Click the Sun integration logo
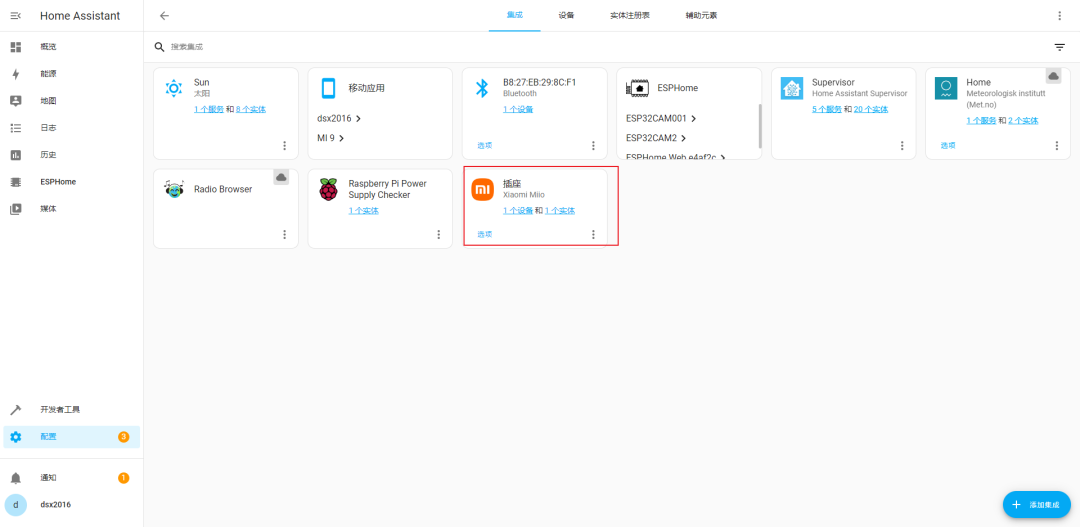The height and width of the screenshot is (527, 1080). coord(174,88)
